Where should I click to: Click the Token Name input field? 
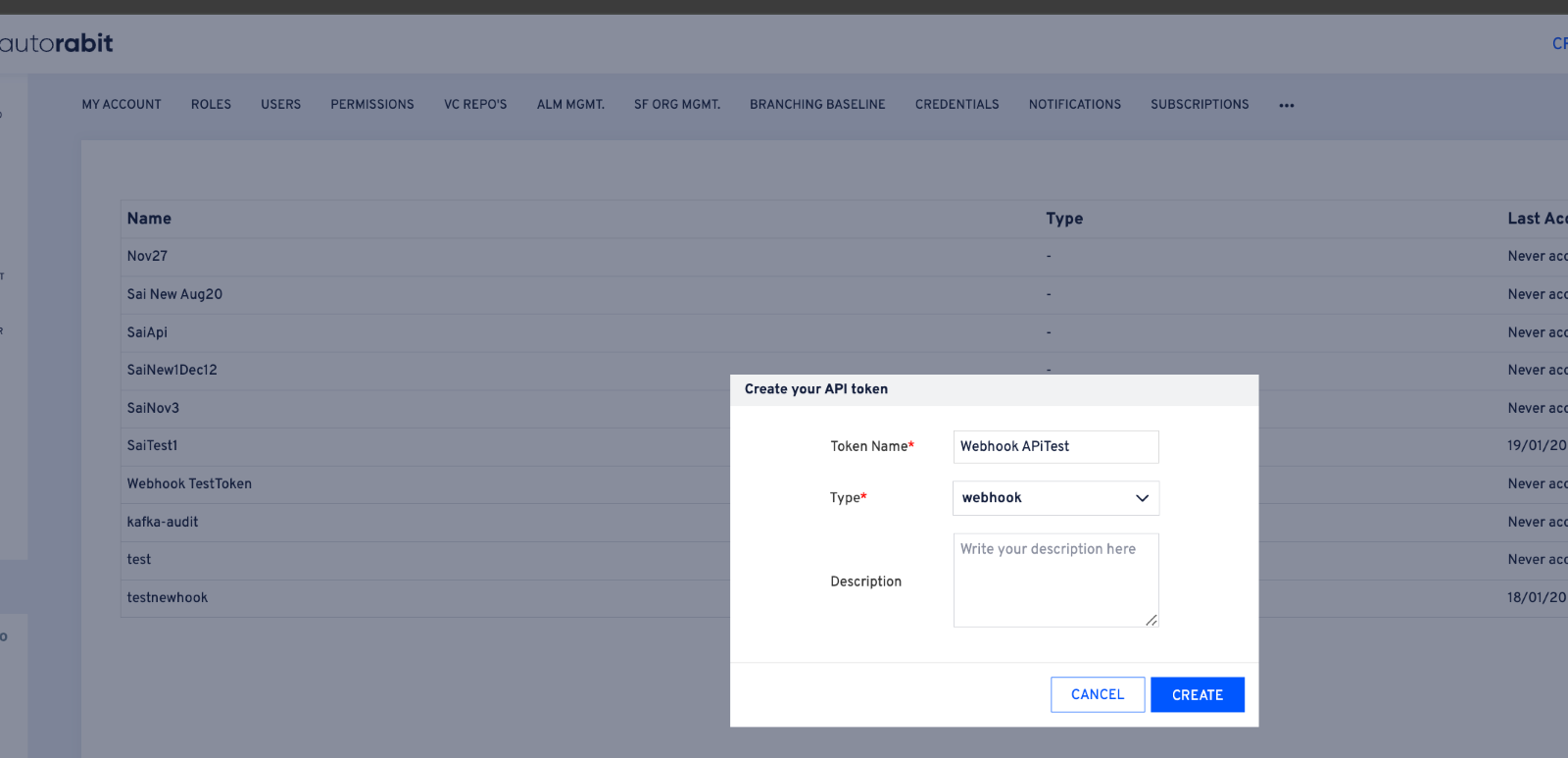(x=1055, y=447)
